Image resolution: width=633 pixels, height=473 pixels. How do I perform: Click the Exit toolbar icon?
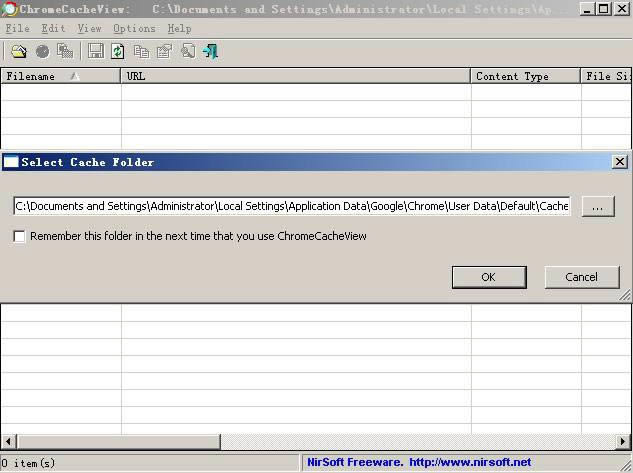210,51
